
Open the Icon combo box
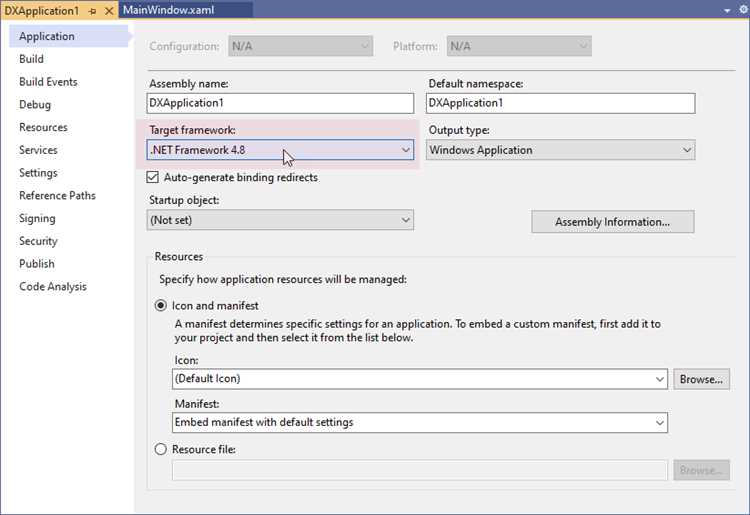[420, 379]
